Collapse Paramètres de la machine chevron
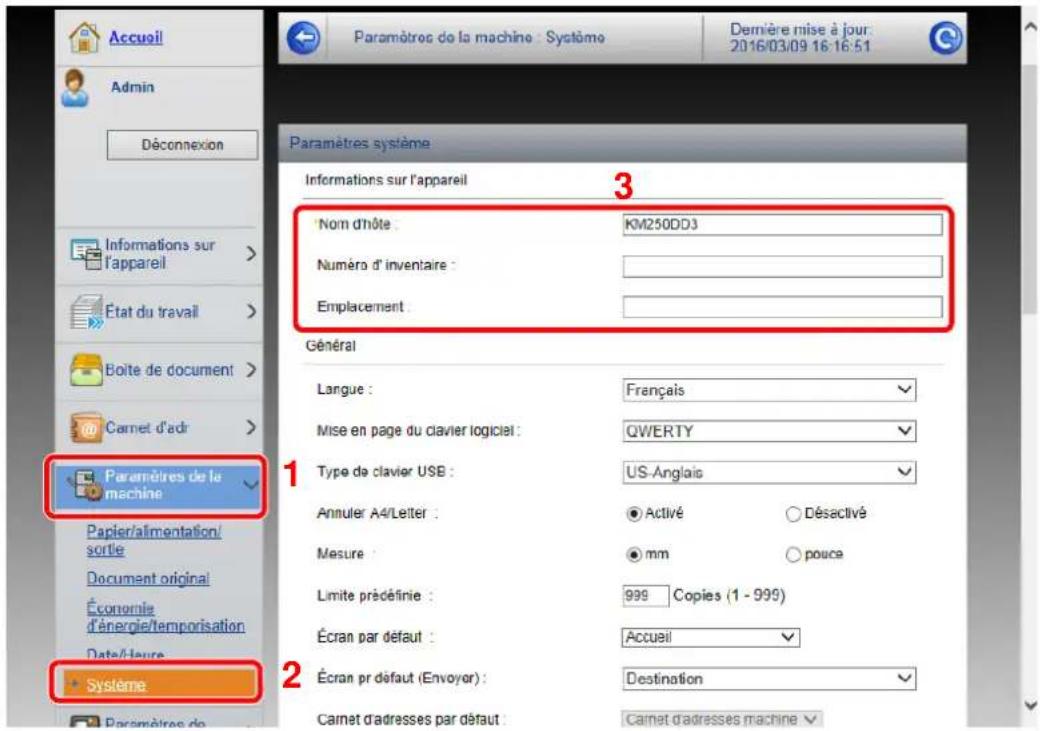The width and height of the screenshot is (1040, 731). tap(251, 485)
